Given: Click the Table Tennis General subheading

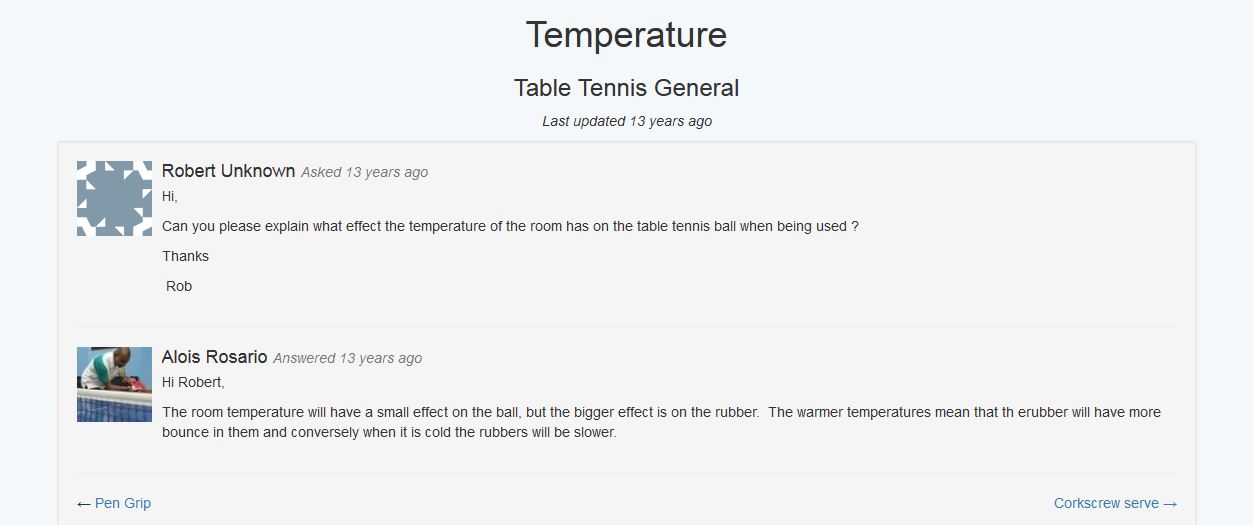Looking at the screenshot, I should pos(626,88).
